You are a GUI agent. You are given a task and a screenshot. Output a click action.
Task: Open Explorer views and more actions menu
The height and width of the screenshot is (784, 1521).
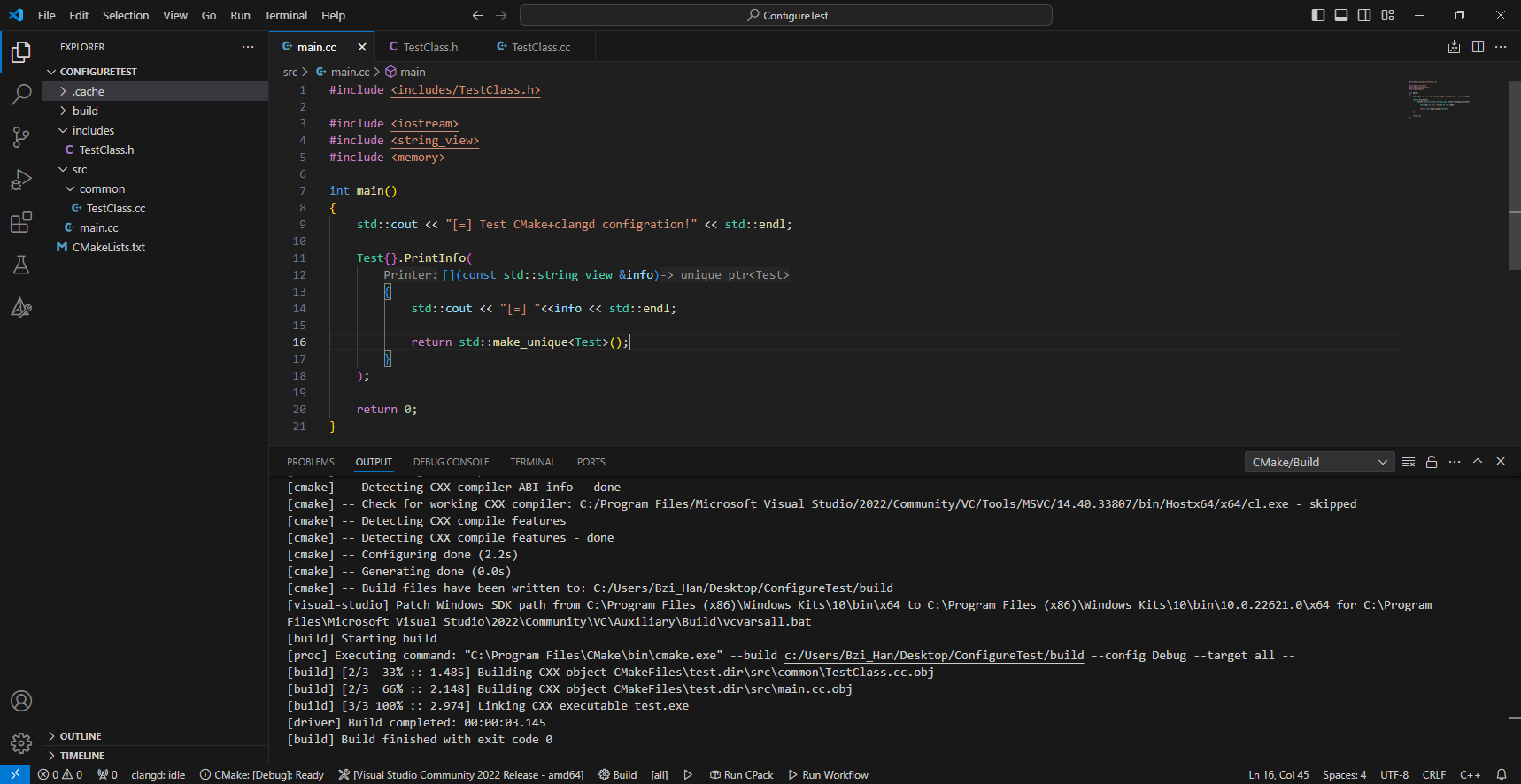coord(248,47)
